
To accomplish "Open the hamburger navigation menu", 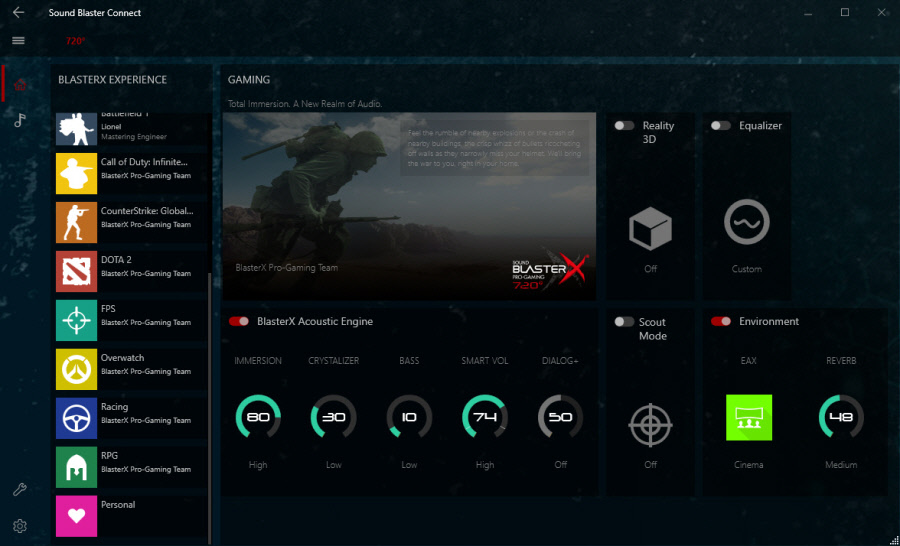I will [18, 41].
